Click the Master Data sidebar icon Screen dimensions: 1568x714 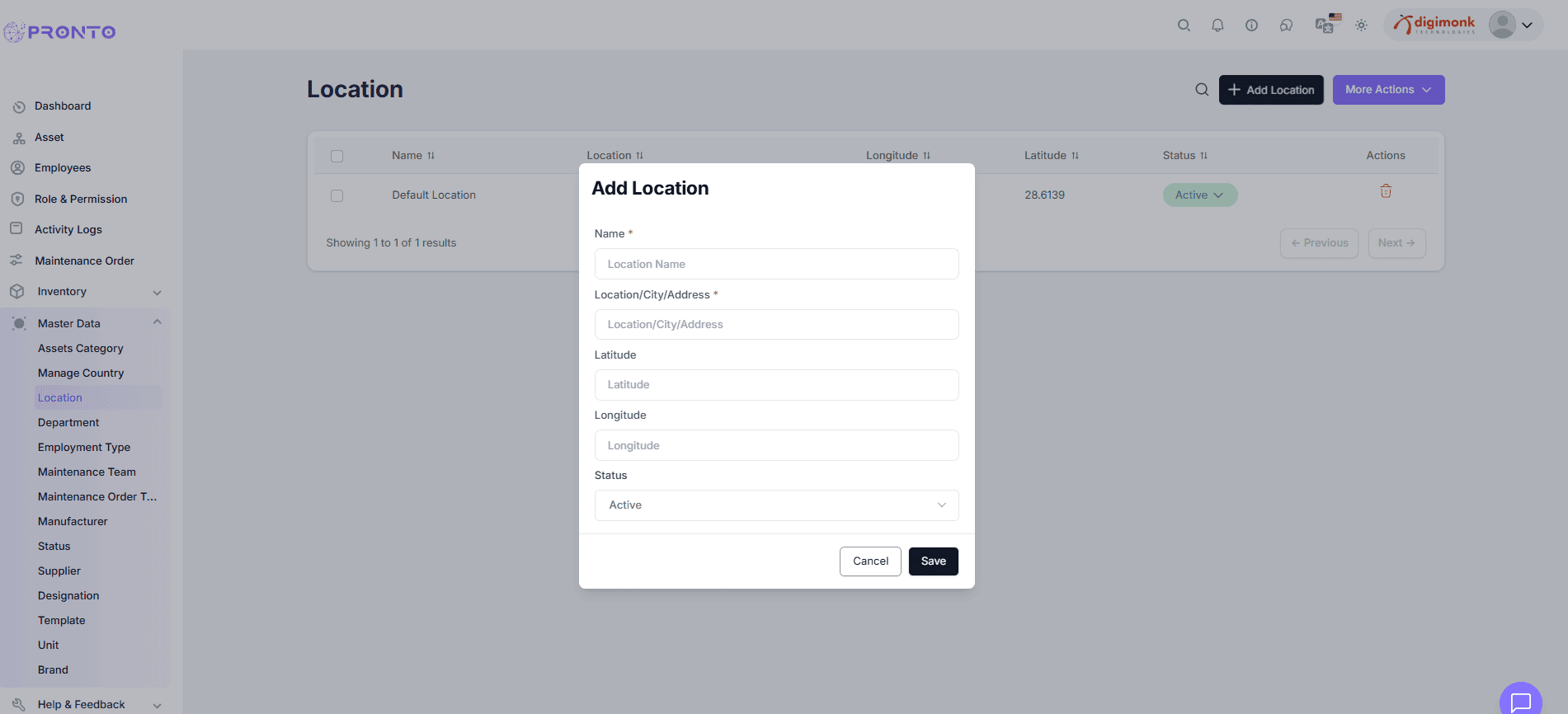click(19, 323)
